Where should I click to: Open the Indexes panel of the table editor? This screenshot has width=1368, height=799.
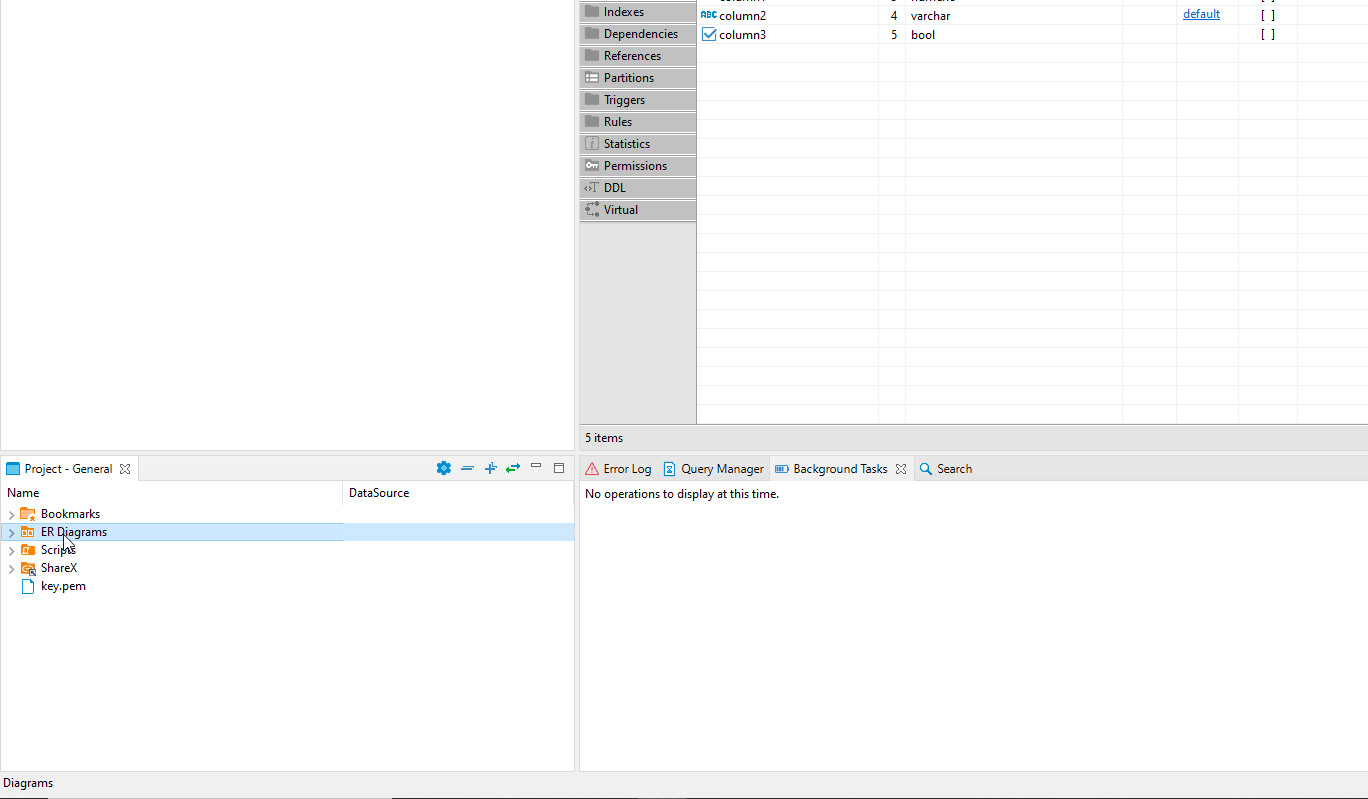[624, 11]
